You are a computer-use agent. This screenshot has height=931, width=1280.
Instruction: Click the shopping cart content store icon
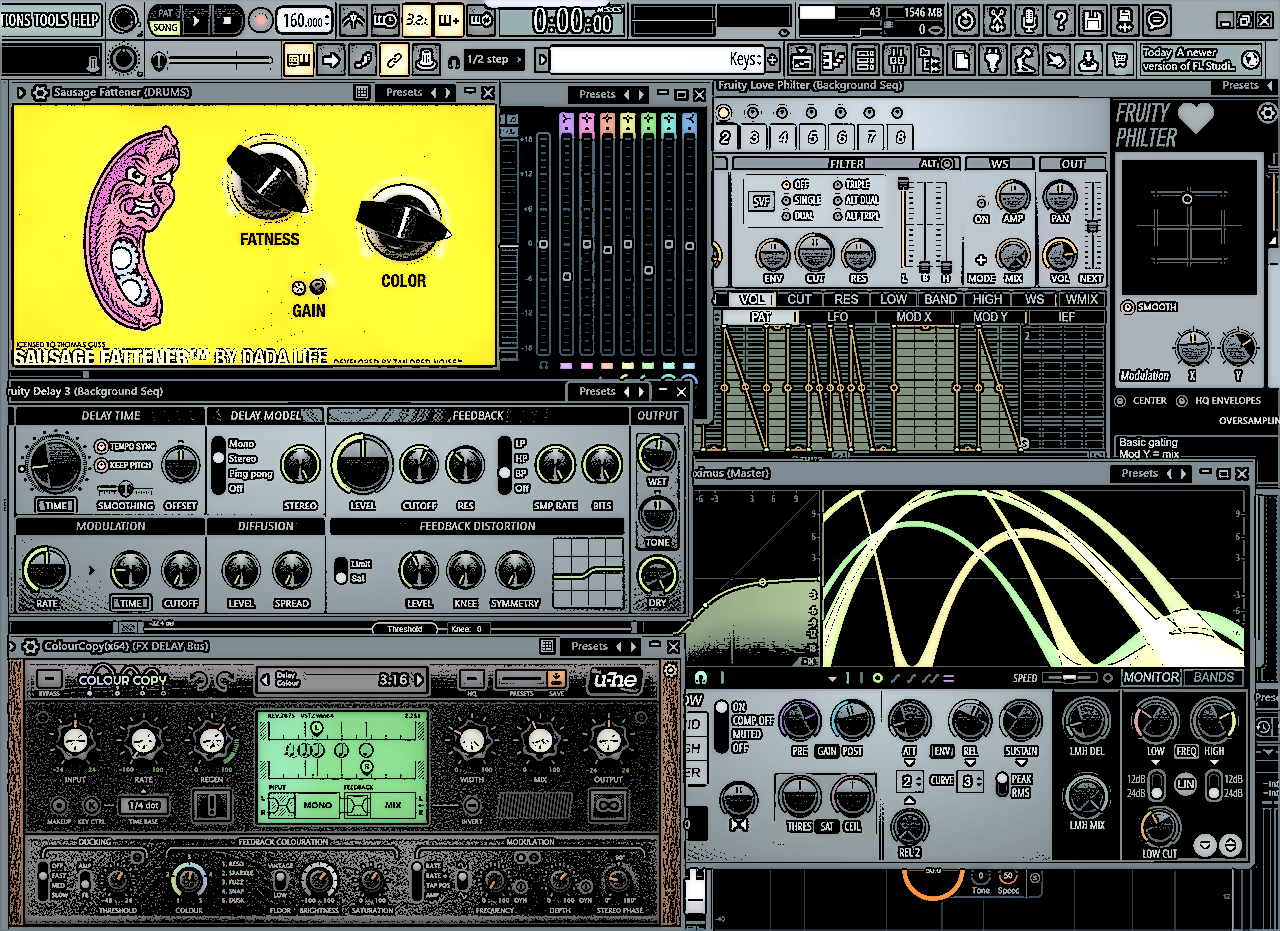click(x=1118, y=60)
